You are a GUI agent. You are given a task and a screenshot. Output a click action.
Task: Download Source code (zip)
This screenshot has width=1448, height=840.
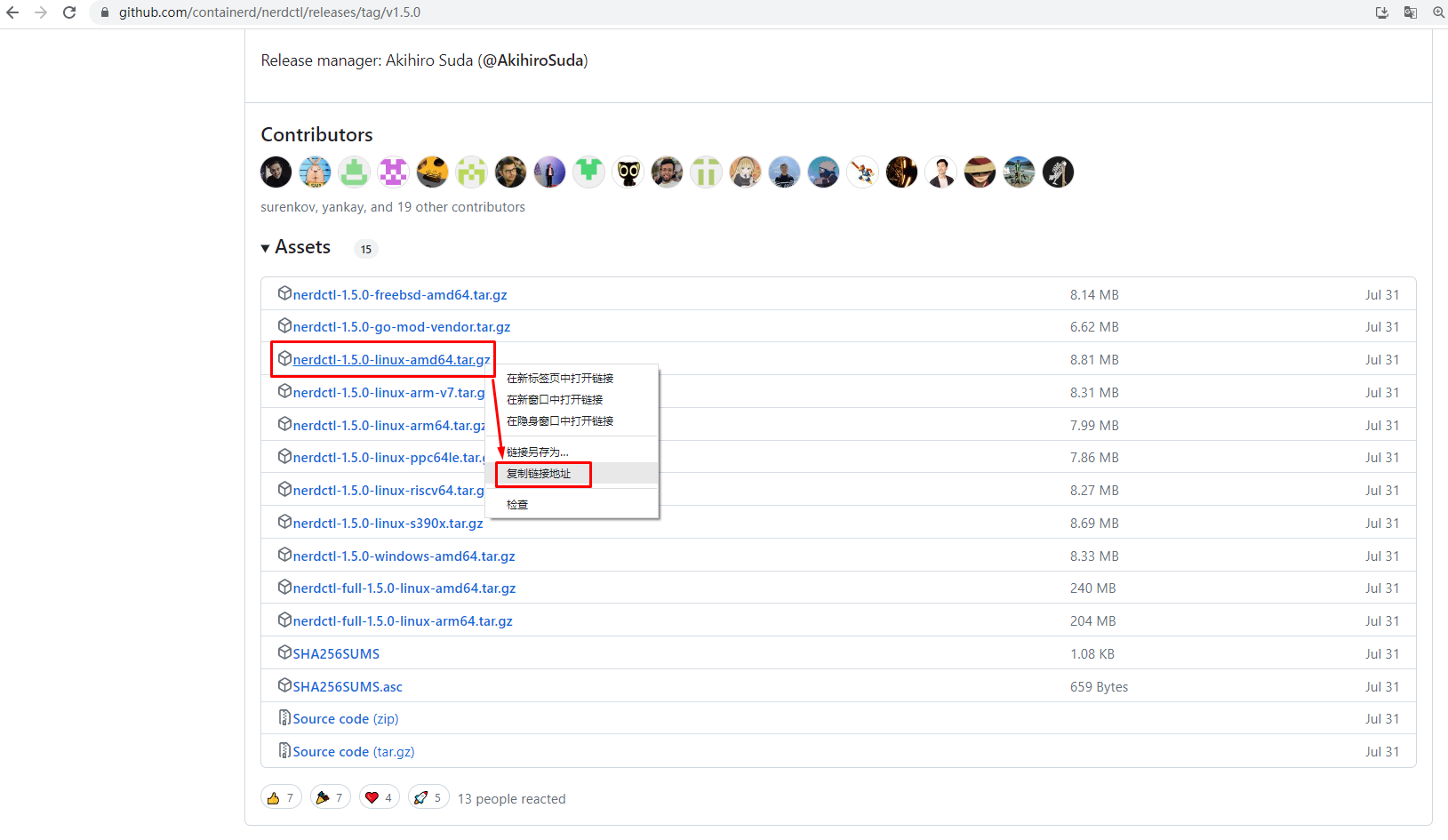[346, 719]
